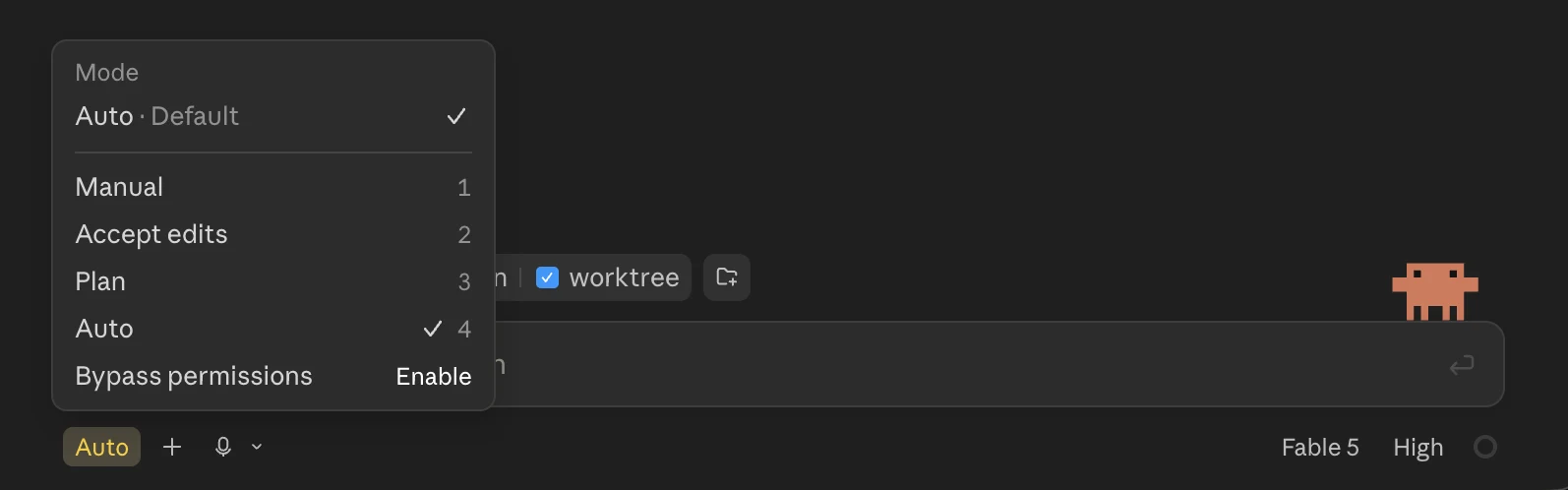
Task: Select Accept edits mode
Action: [273, 234]
